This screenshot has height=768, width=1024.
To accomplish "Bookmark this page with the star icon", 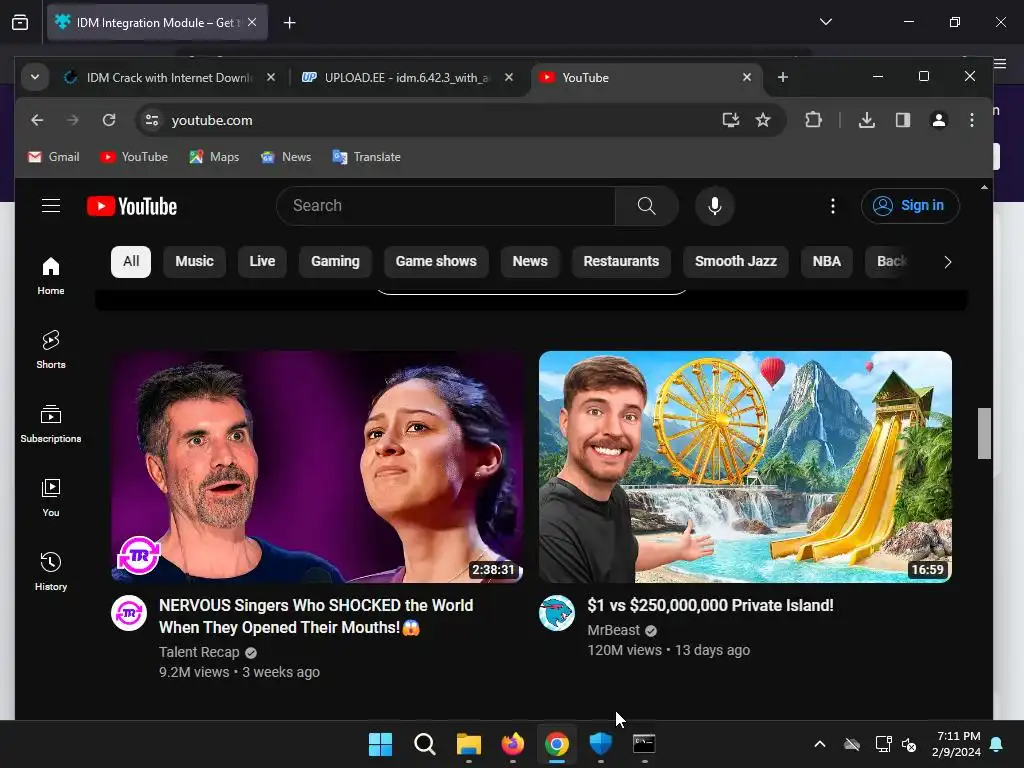I will pyautogui.click(x=763, y=120).
